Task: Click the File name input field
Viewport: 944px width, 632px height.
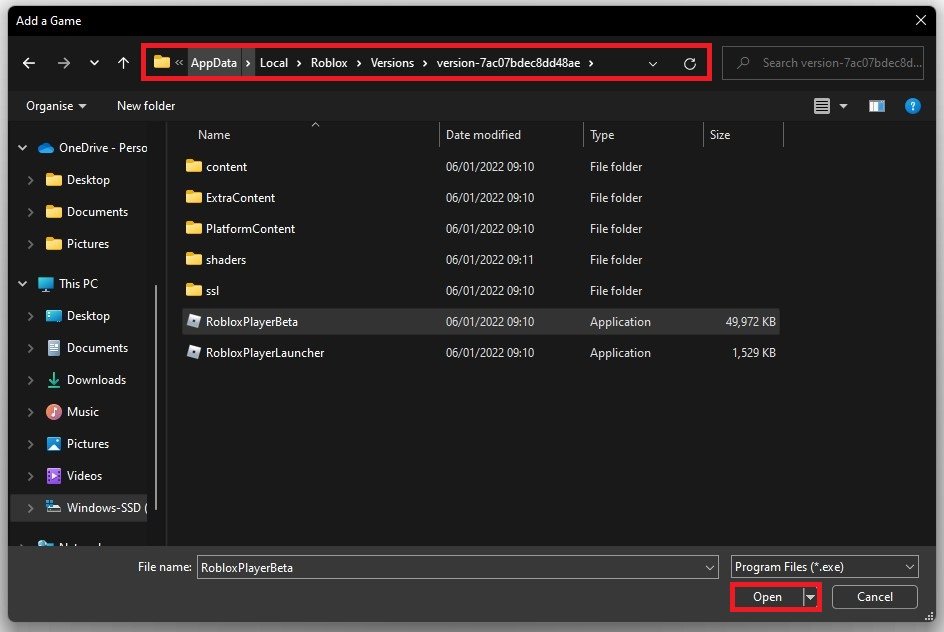Action: click(x=450, y=567)
